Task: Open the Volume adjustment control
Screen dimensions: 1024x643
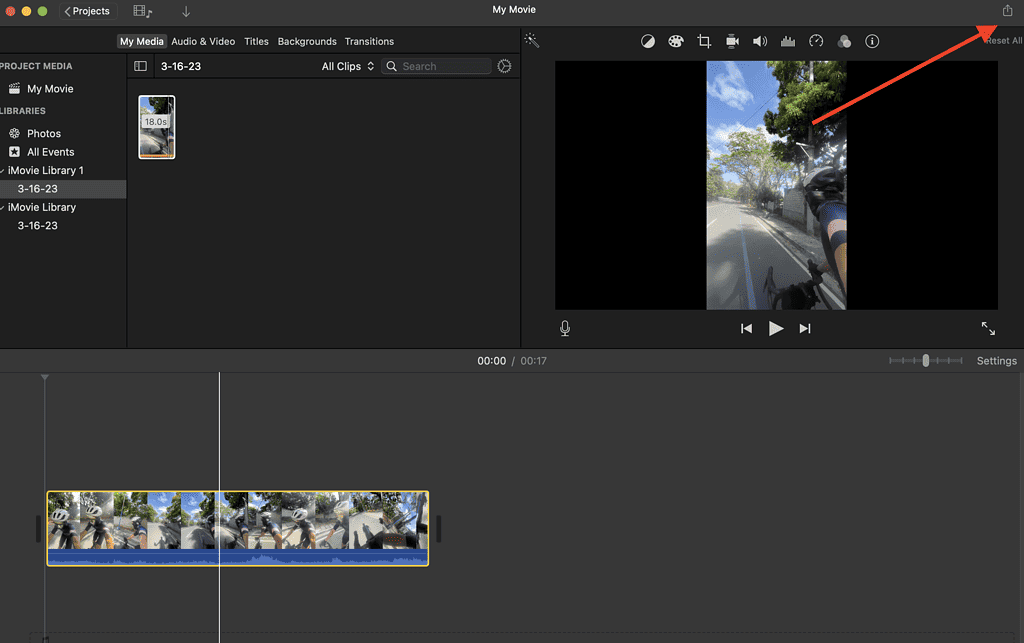Action: [760, 41]
